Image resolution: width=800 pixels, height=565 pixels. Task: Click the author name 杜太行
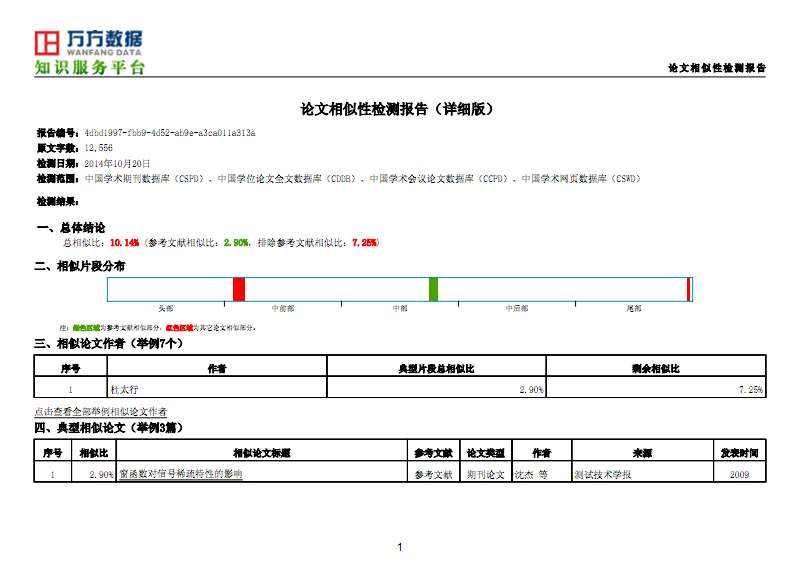pyautogui.click(x=124, y=389)
